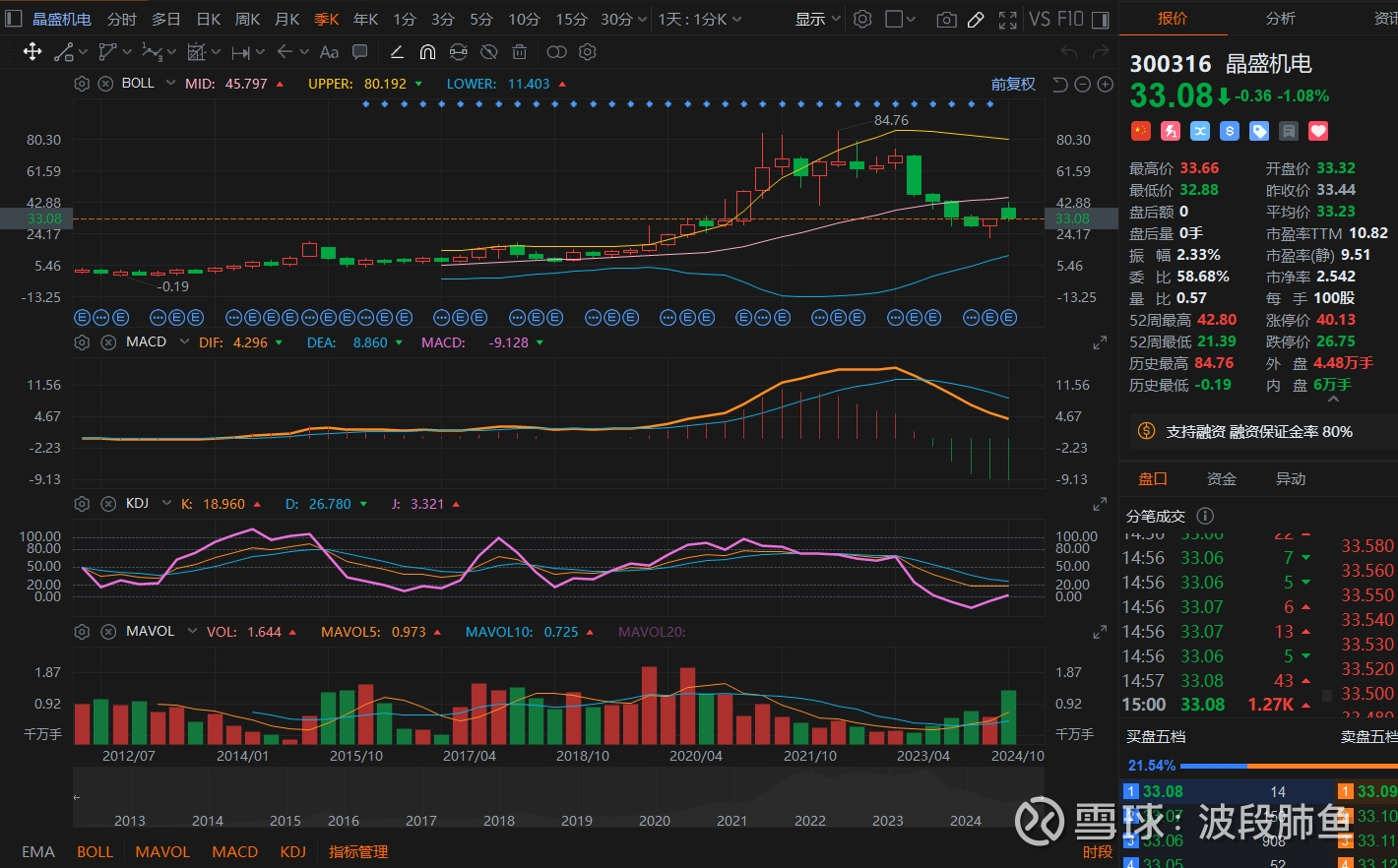Open VS comparison

pos(1040,19)
